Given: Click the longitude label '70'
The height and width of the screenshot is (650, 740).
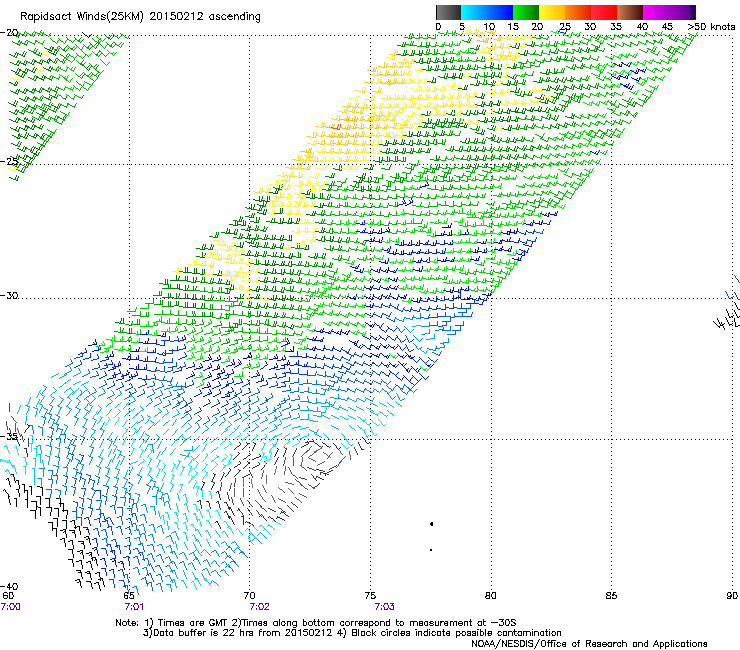Looking at the screenshot, I should tap(250, 596).
